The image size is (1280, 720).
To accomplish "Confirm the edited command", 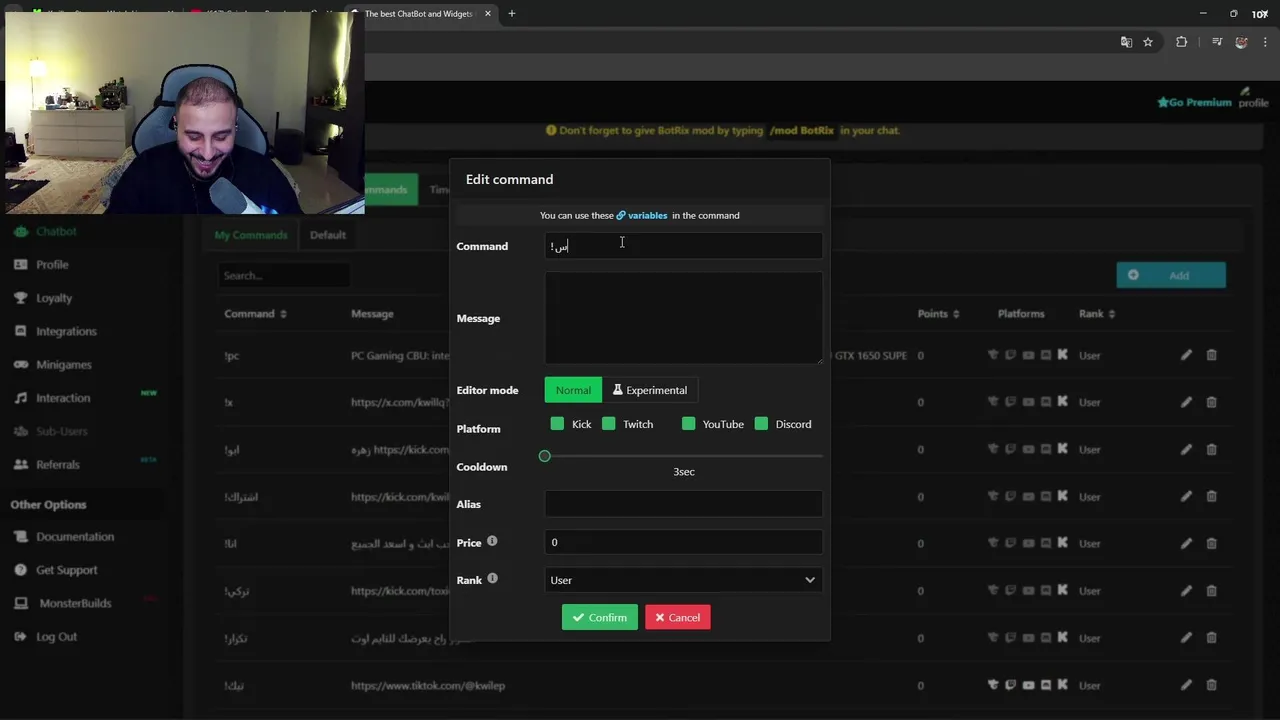I will pos(600,617).
